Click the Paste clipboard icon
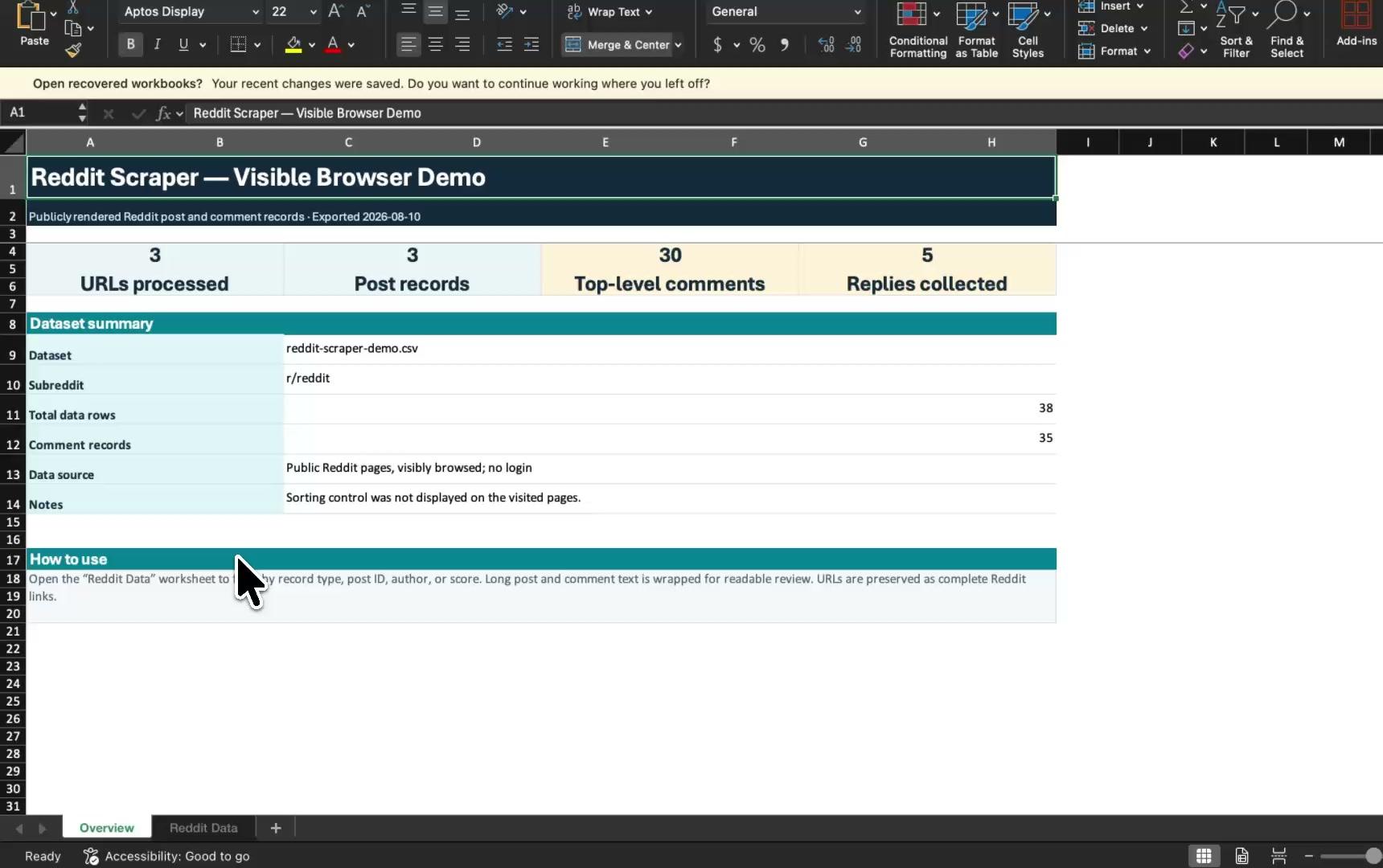The height and width of the screenshot is (868, 1383). point(31,16)
